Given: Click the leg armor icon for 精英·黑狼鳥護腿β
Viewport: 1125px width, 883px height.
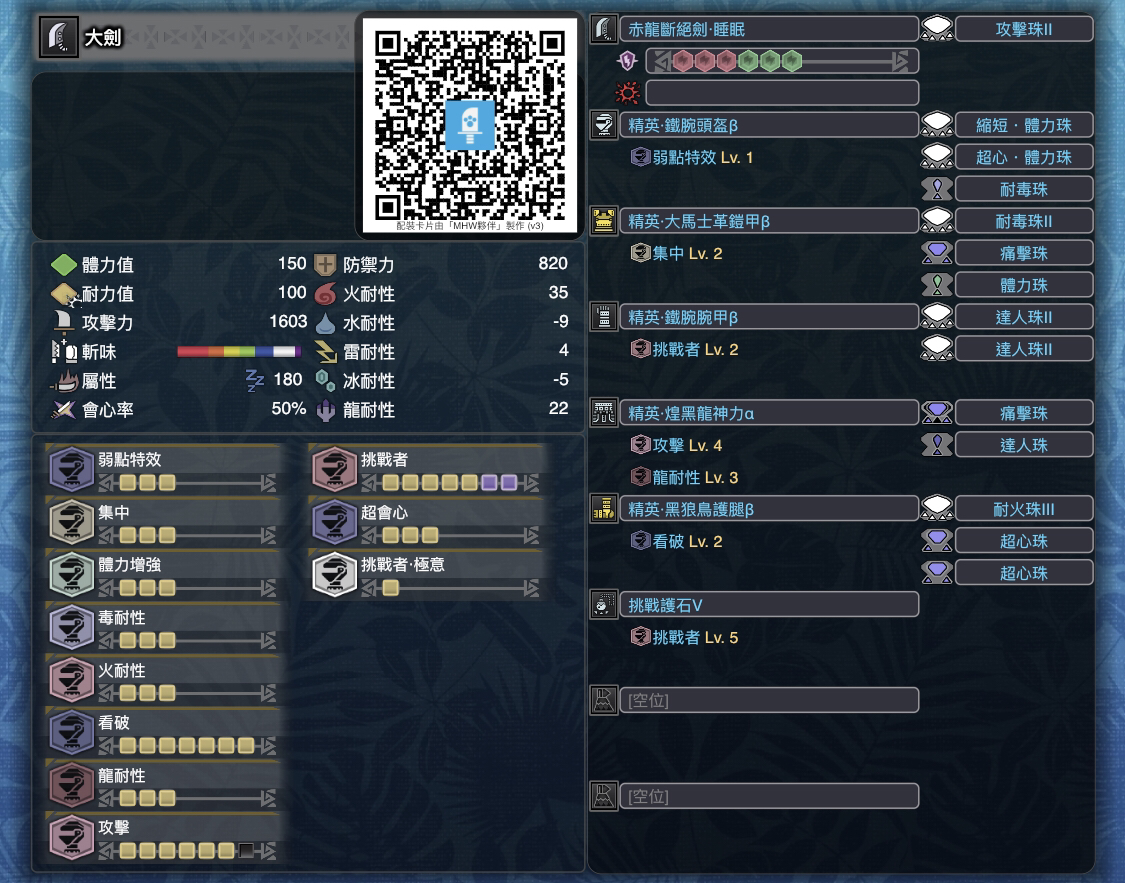Looking at the screenshot, I should [603, 509].
